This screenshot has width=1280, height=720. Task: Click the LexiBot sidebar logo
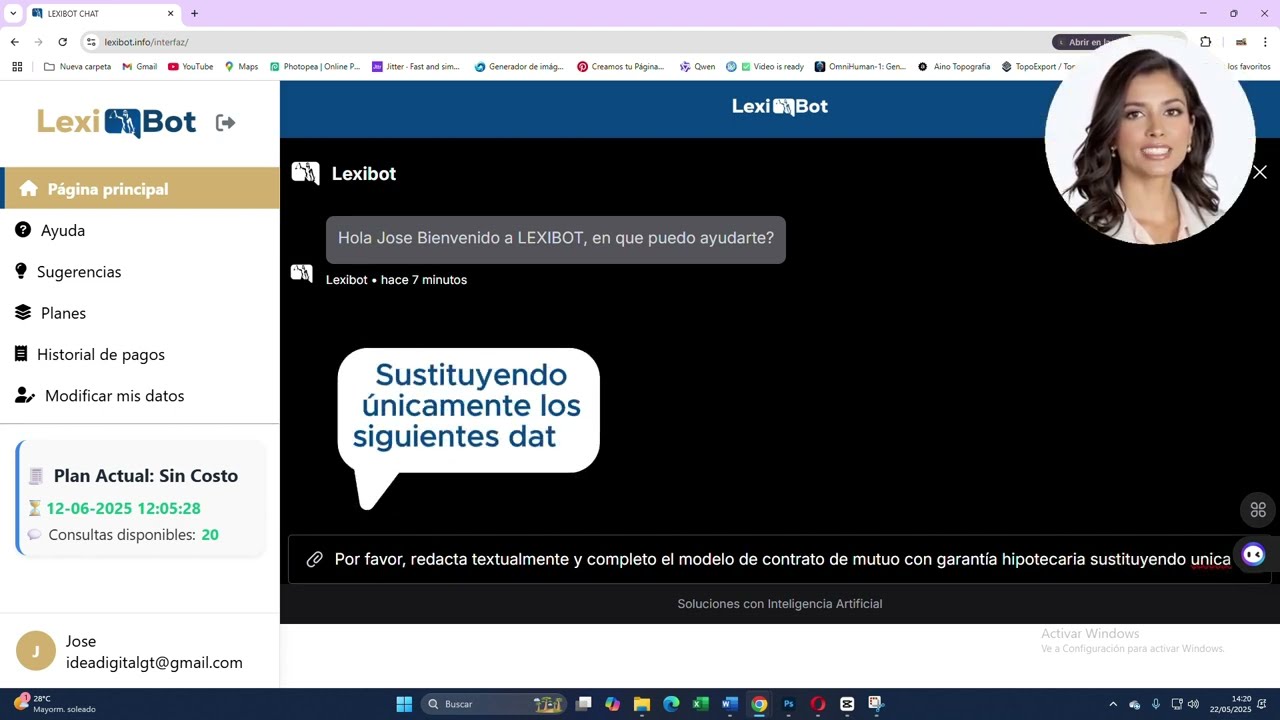117,122
